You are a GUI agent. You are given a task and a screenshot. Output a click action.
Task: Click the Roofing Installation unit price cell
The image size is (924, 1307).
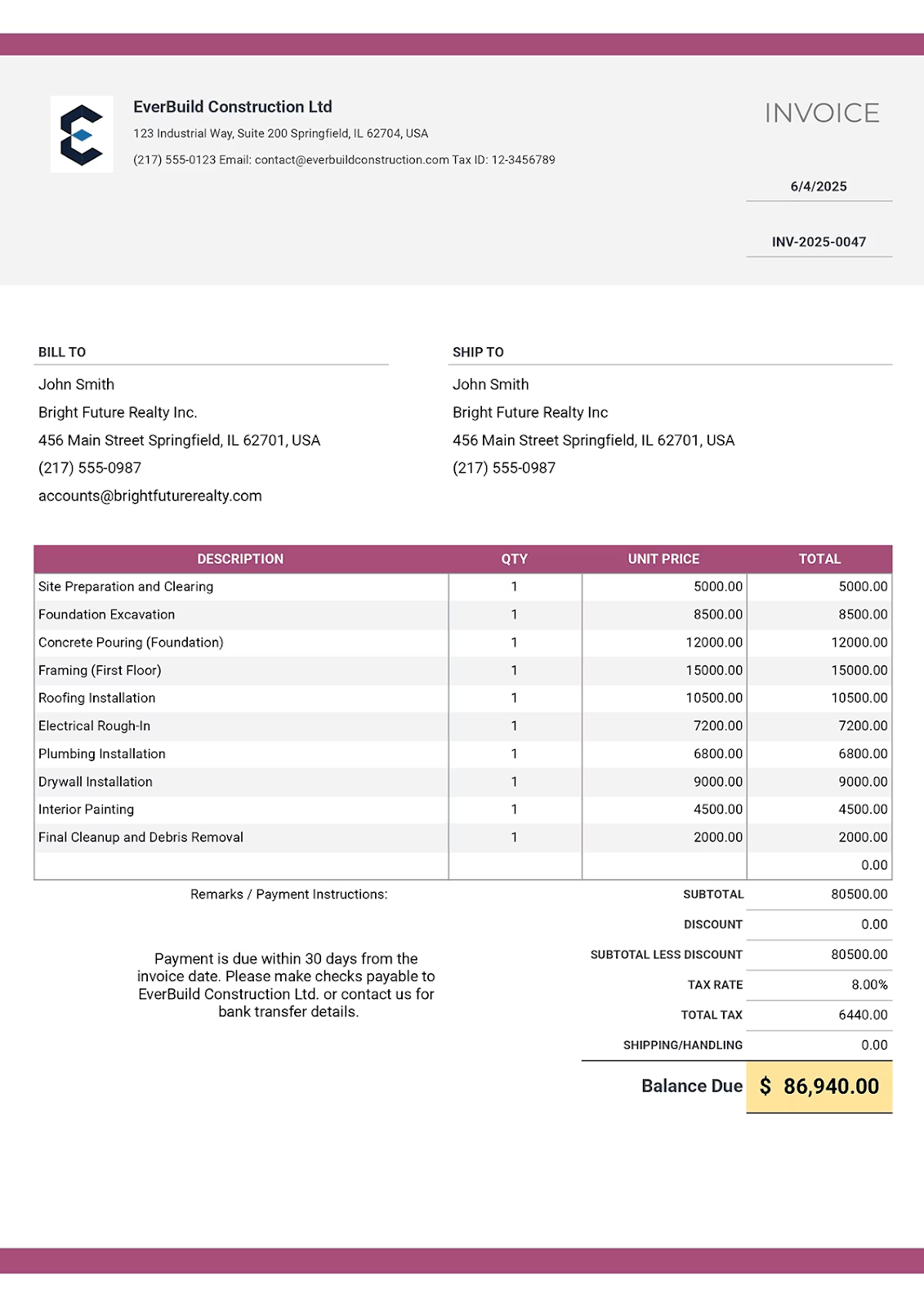coord(664,698)
